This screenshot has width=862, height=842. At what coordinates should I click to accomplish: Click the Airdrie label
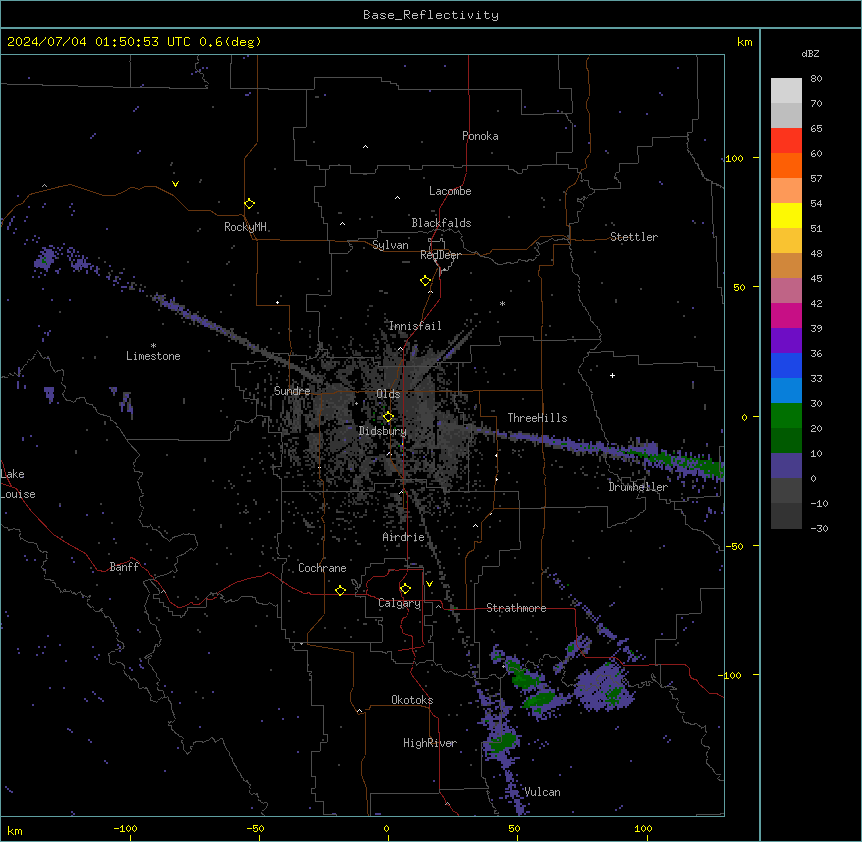[403, 537]
